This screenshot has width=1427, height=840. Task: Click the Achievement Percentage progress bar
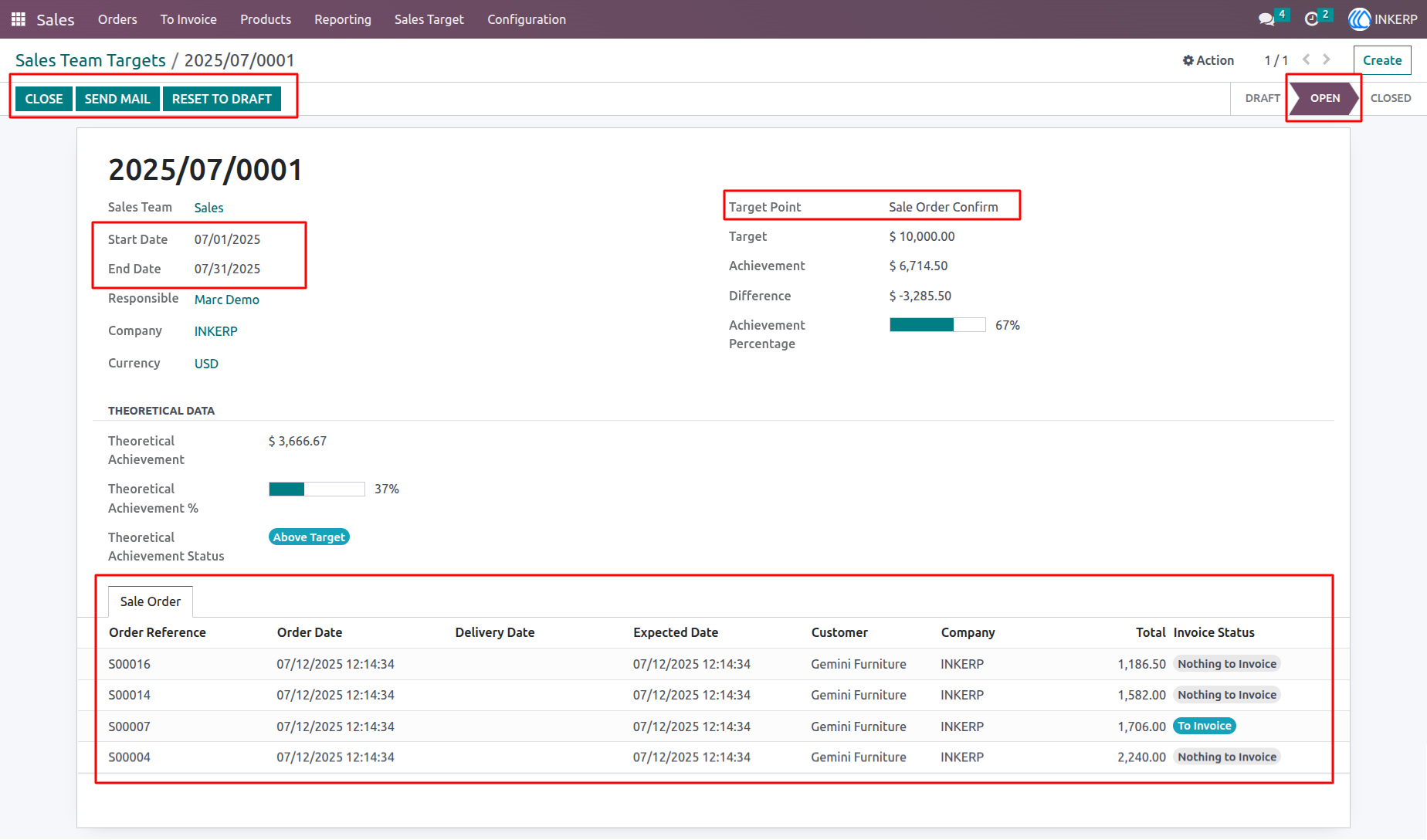937,325
